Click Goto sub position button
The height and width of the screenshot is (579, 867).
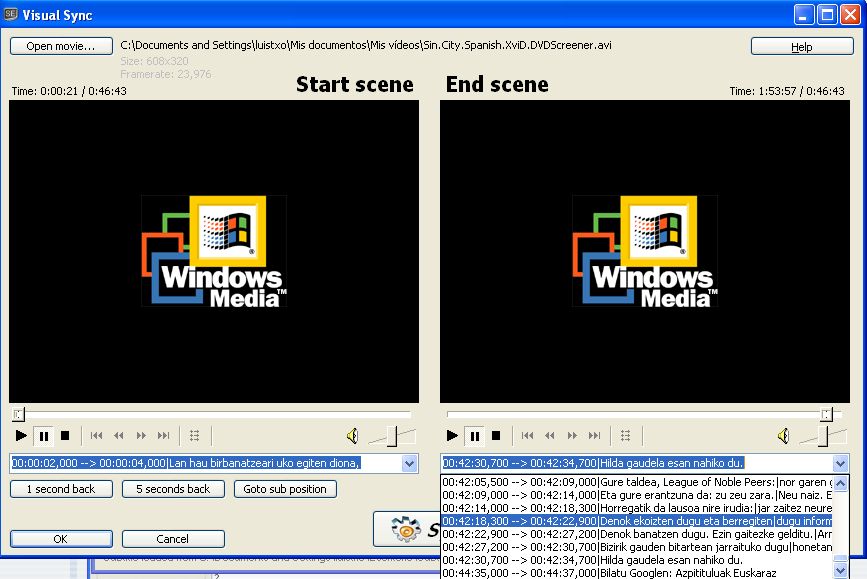click(x=285, y=489)
